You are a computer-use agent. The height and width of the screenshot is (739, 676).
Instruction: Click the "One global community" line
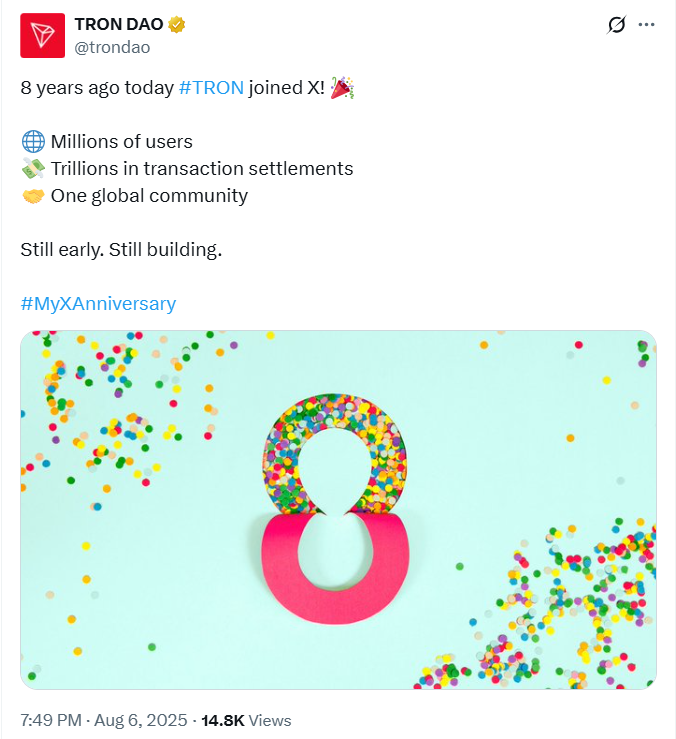point(149,196)
